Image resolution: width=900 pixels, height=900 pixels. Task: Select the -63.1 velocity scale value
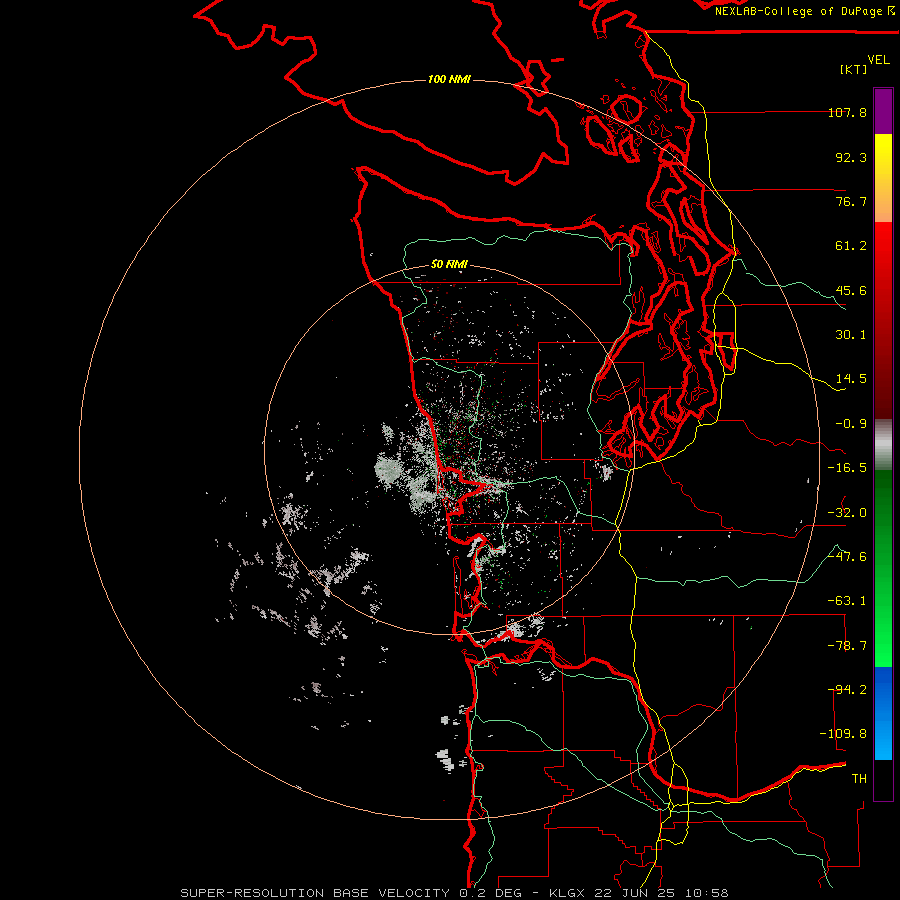(847, 601)
